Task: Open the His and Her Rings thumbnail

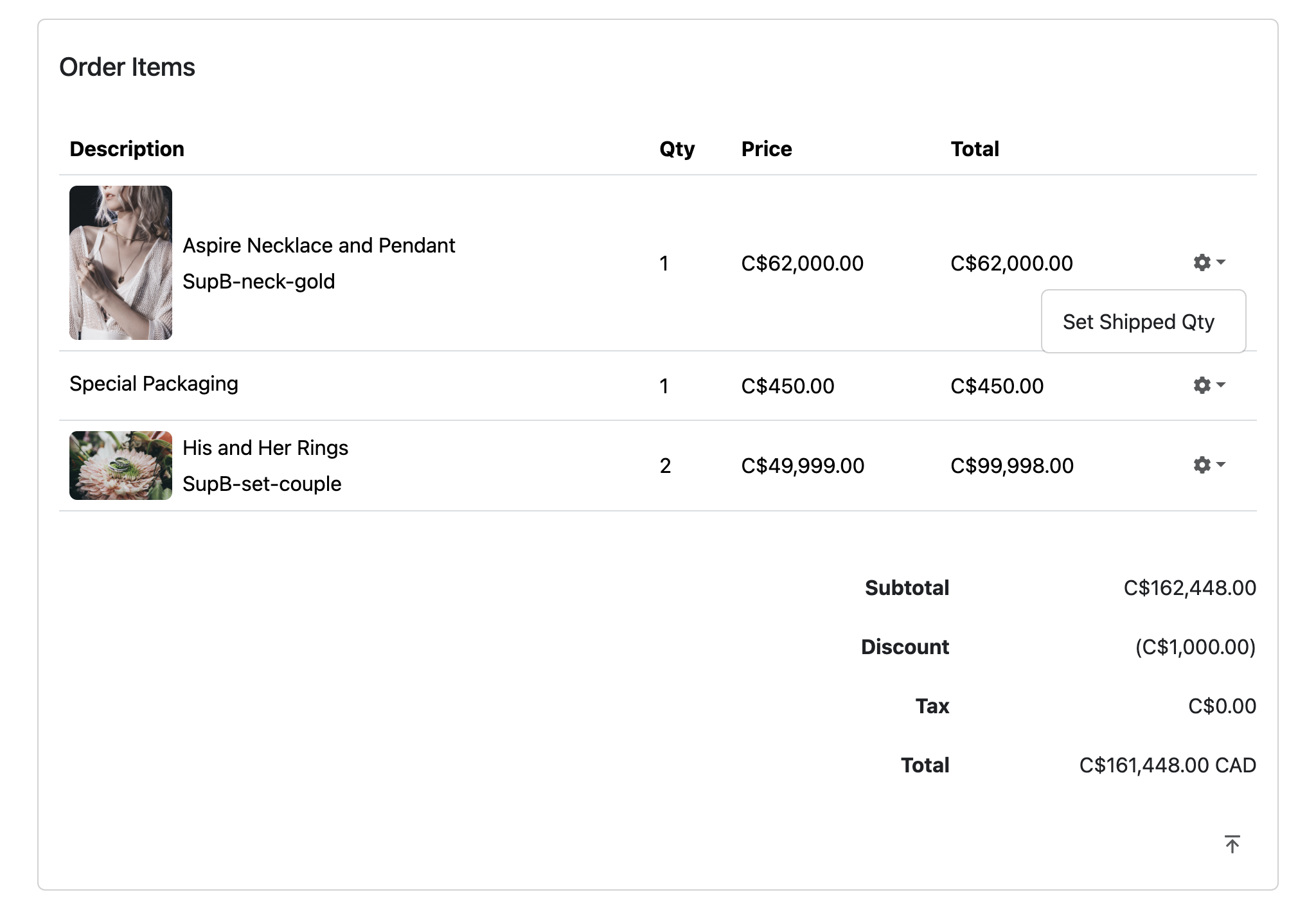Action: point(121,465)
